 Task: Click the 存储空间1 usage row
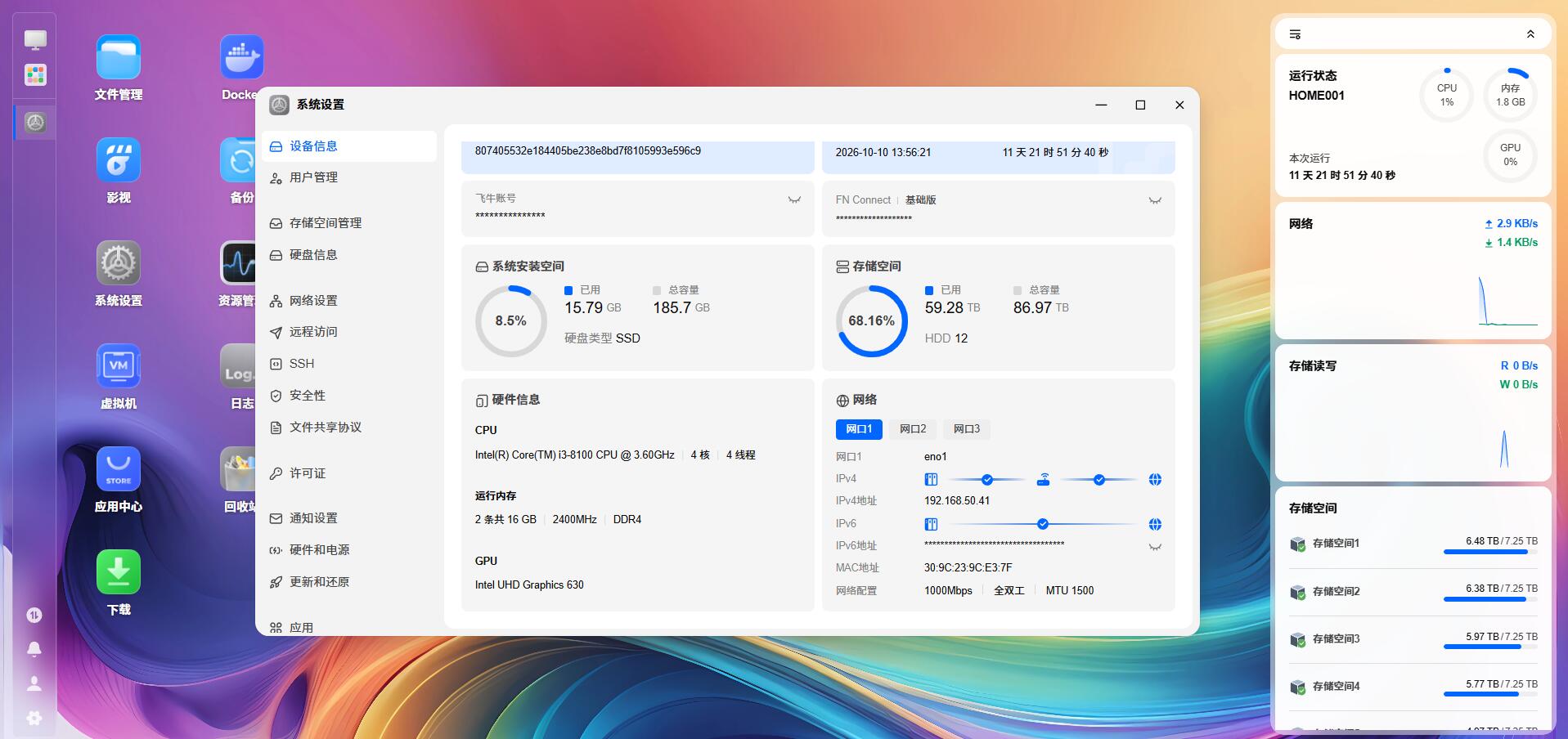click(x=1413, y=544)
